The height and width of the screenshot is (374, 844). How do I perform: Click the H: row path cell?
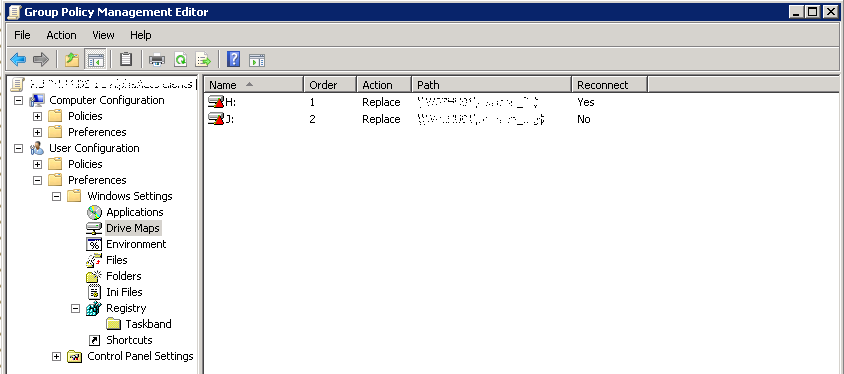point(478,102)
